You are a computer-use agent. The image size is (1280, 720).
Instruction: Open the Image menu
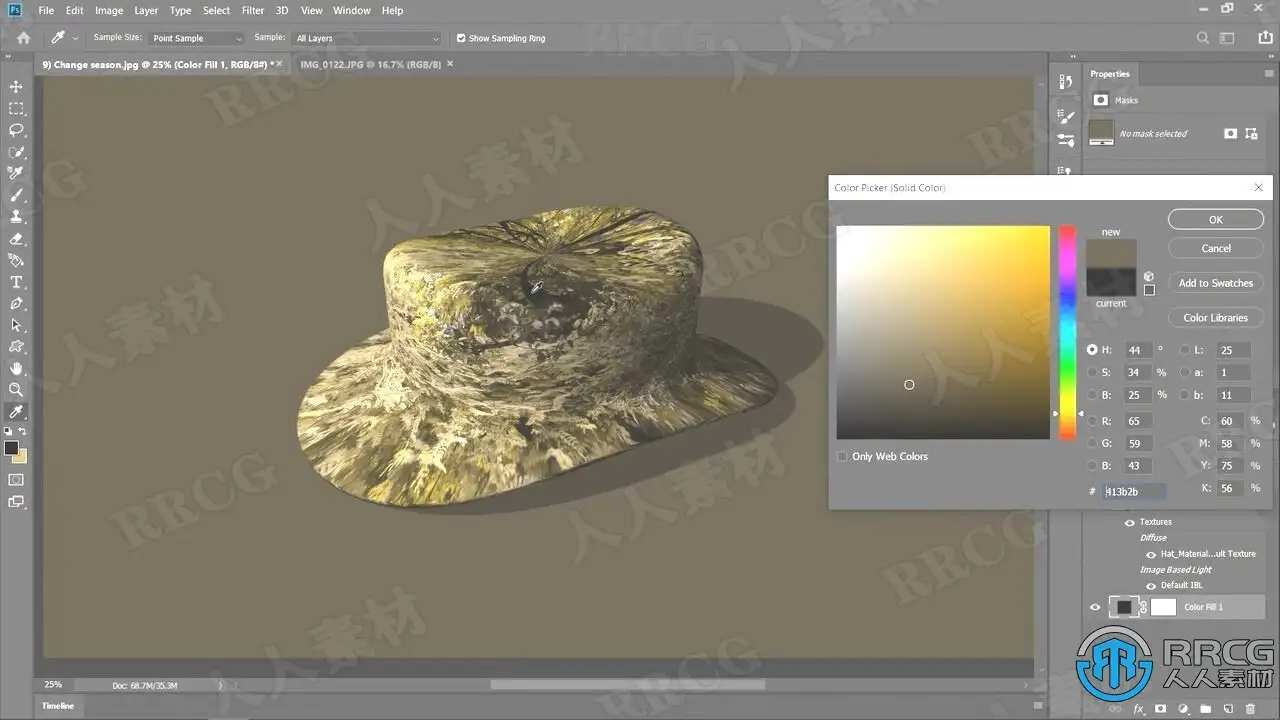(109, 10)
